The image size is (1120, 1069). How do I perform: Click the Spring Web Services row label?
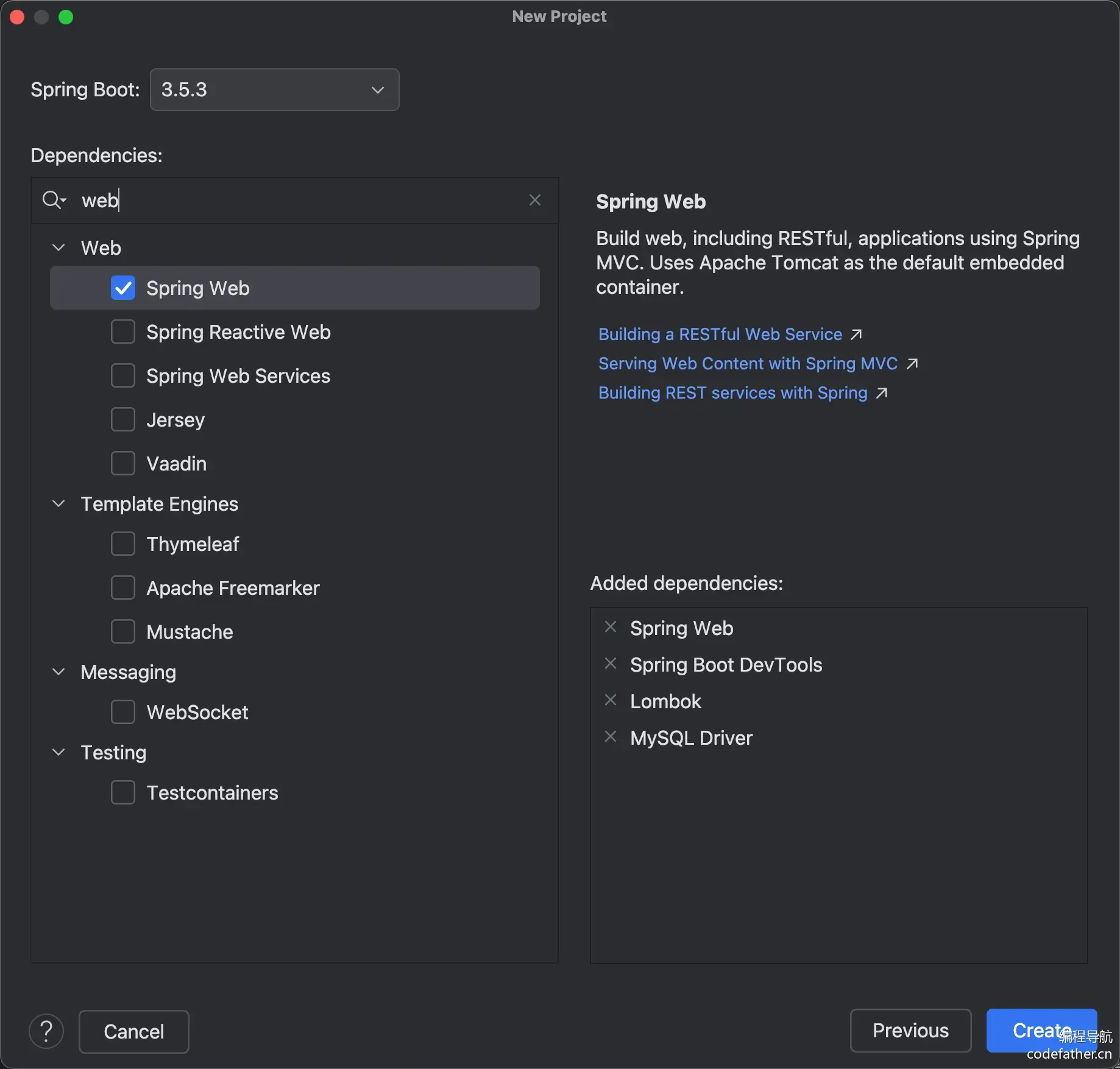[x=238, y=376]
